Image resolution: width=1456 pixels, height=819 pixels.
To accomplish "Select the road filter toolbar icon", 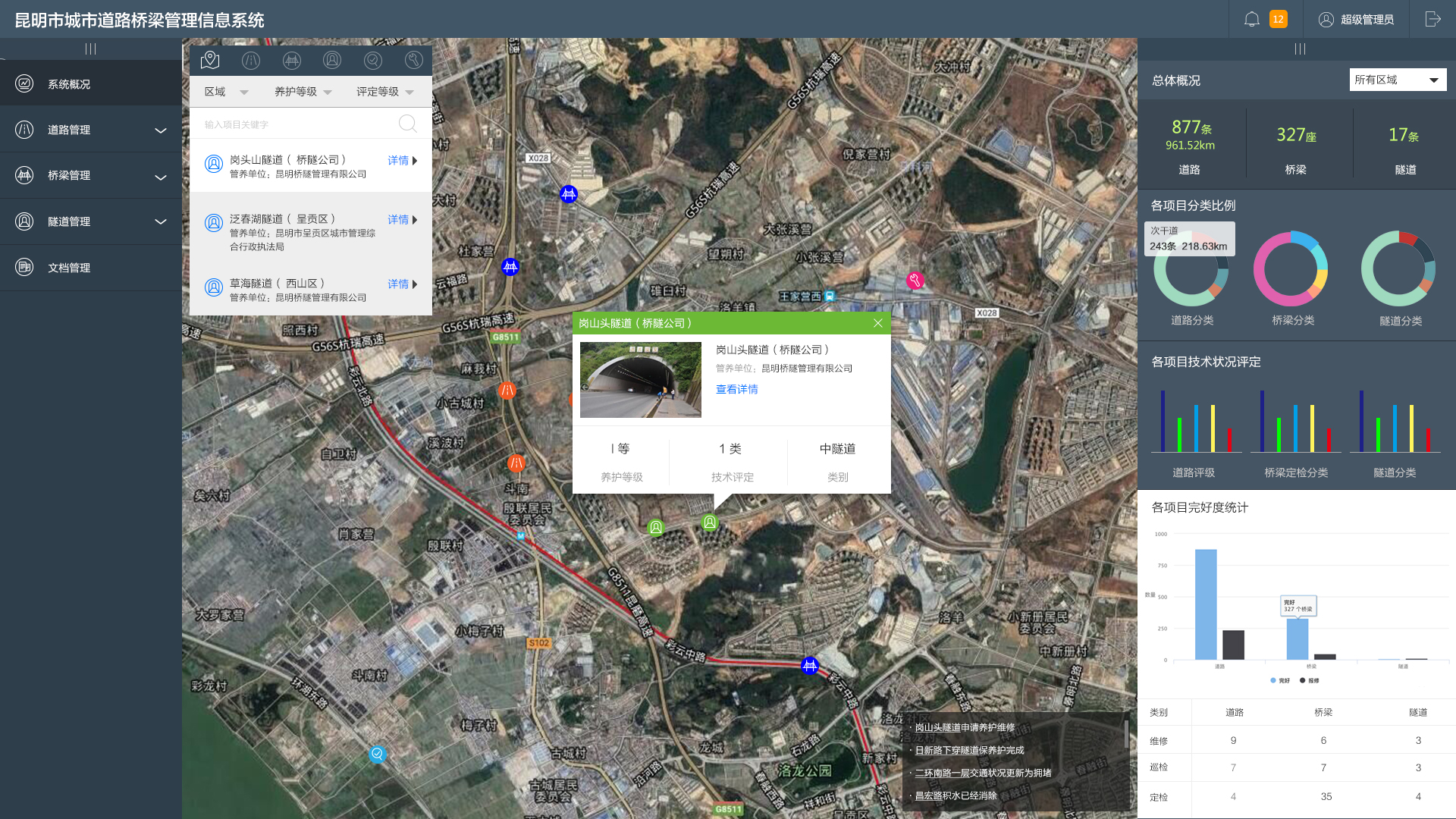I will pos(251,60).
